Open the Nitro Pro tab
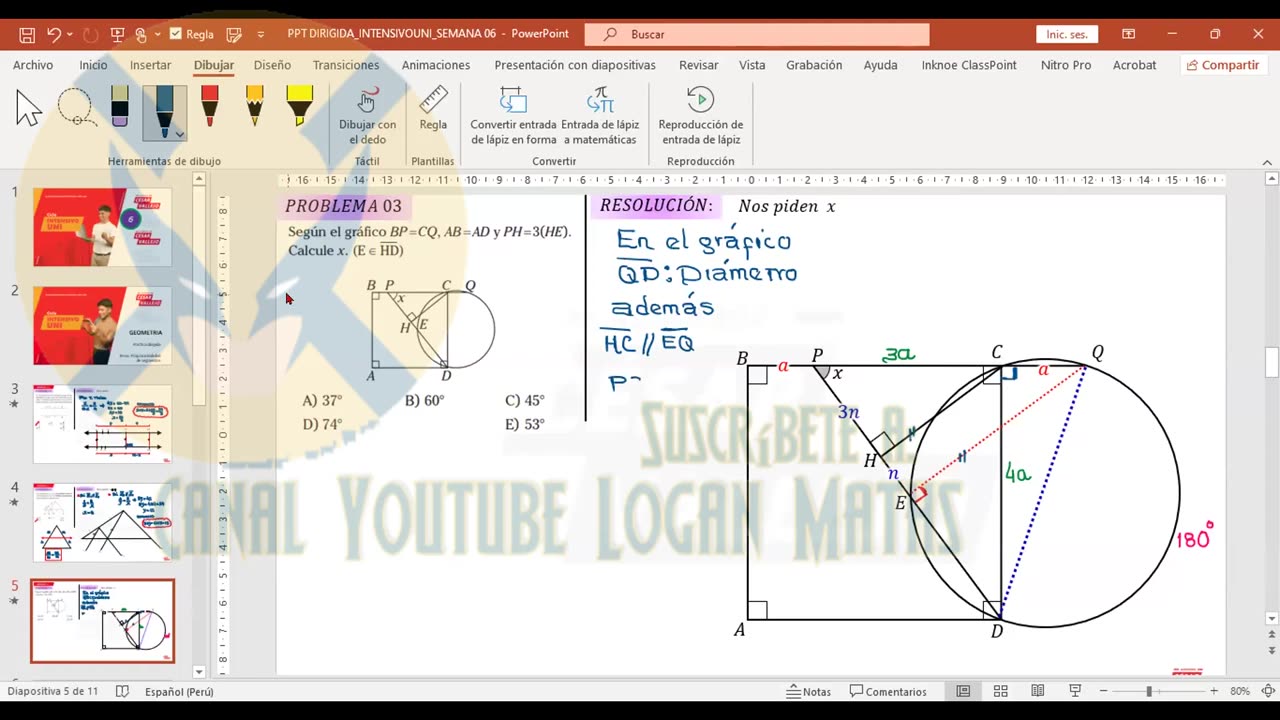Viewport: 1280px width, 720px height. pyautogui.click(x=1066, y=65)
